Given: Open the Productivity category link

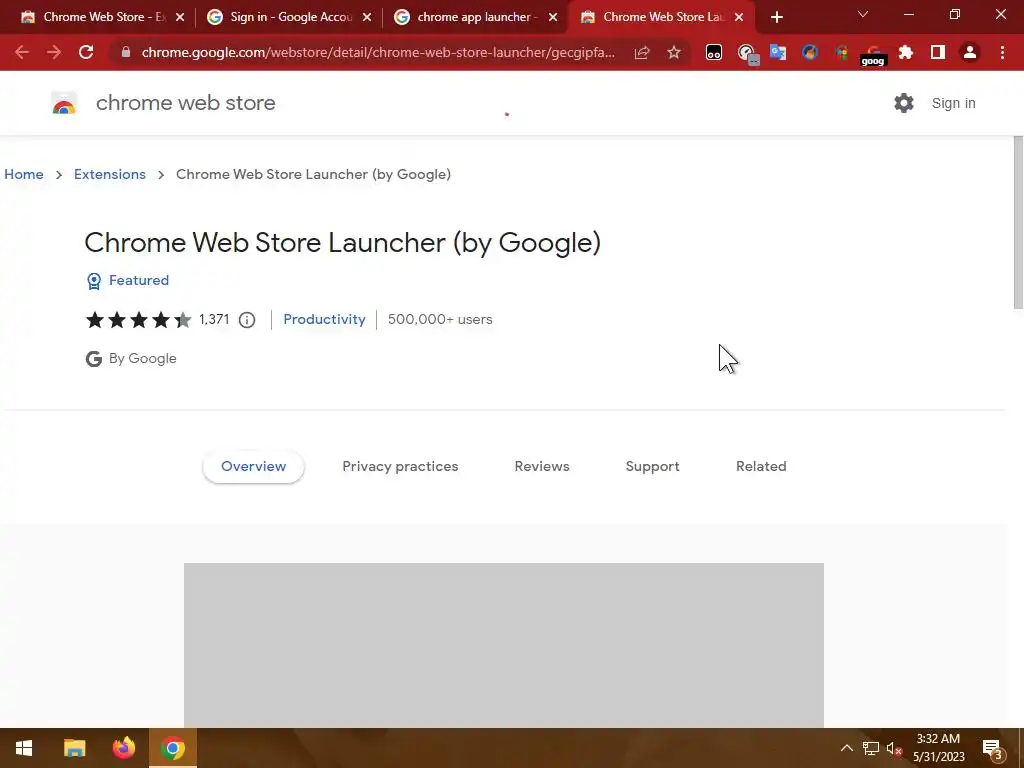Looking at the screenshot, I should [x=325, y=319].
